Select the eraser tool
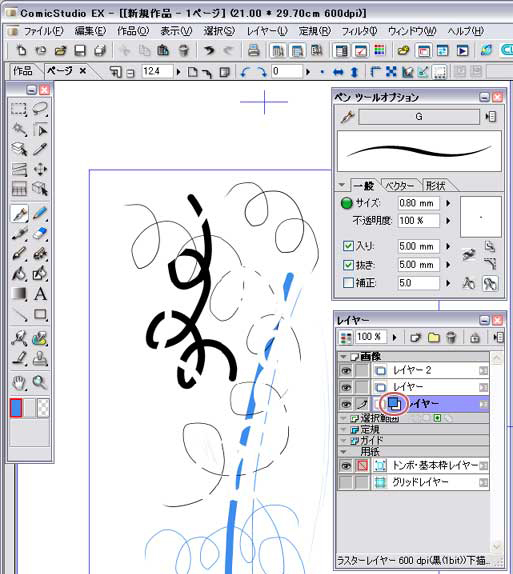Screen dimensions: 513x574 (x=40, y=233)
